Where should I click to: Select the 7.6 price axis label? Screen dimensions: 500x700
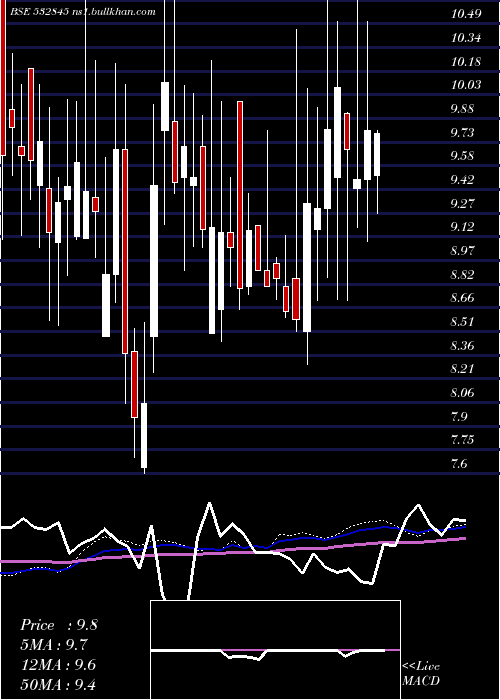(460, 464)
